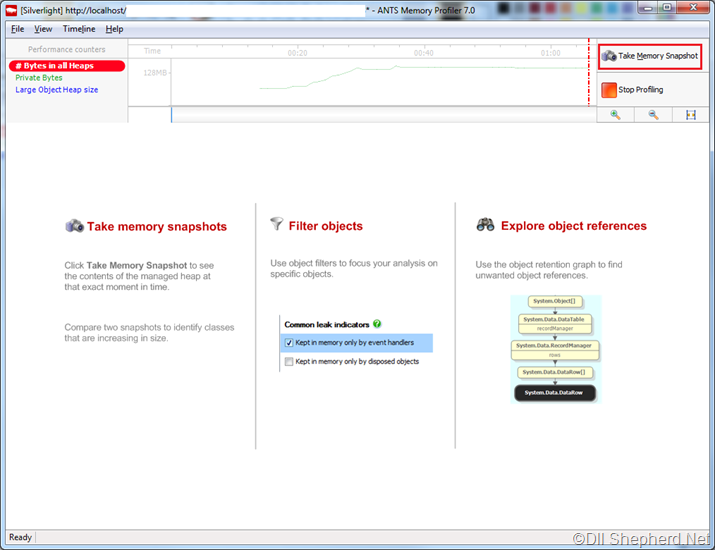Viewport: 715px width, 550px height.
Task: Click the red dashed timeline marker
Action: click(x=589, y=72)
